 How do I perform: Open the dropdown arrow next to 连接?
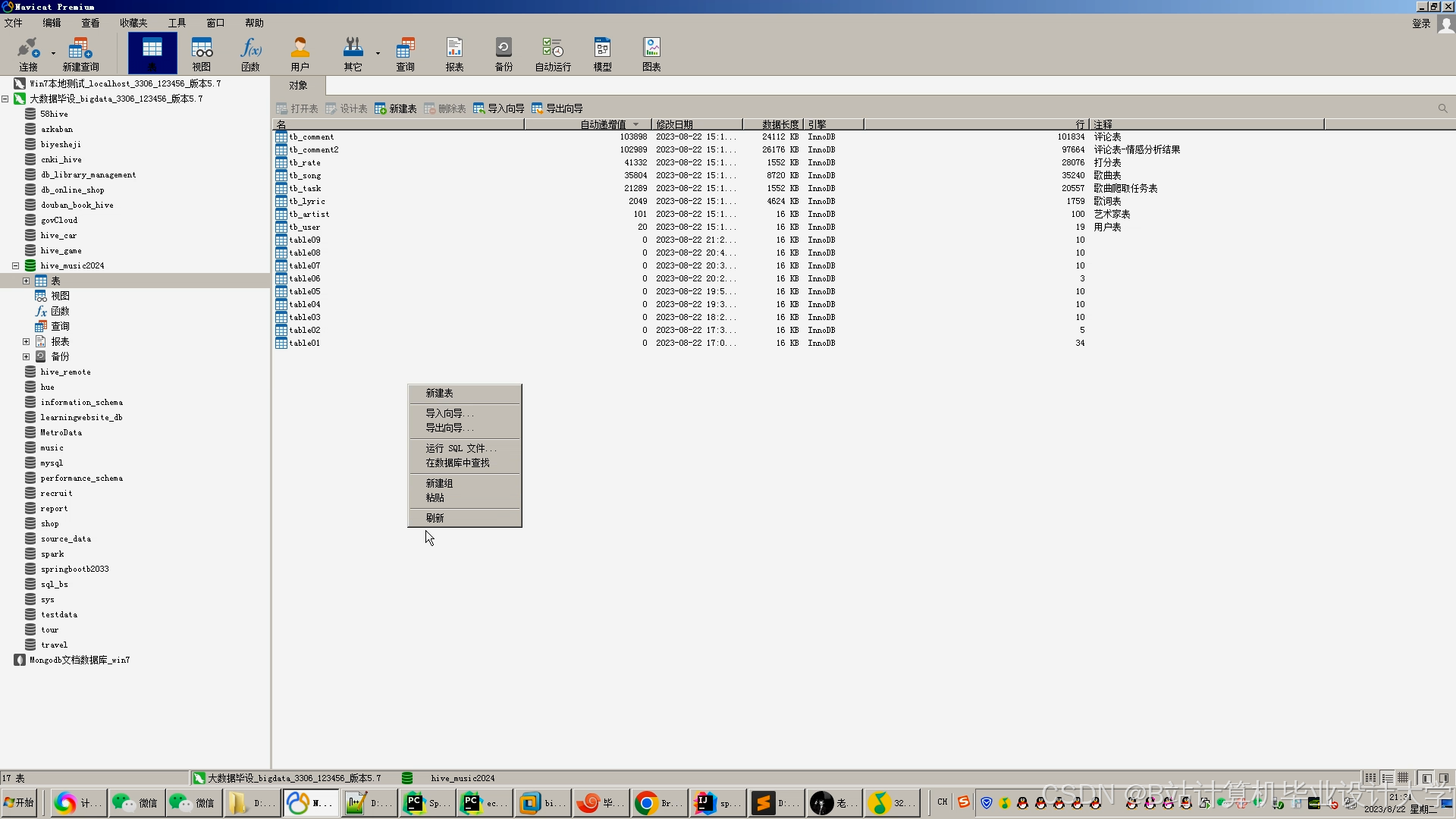53,53
